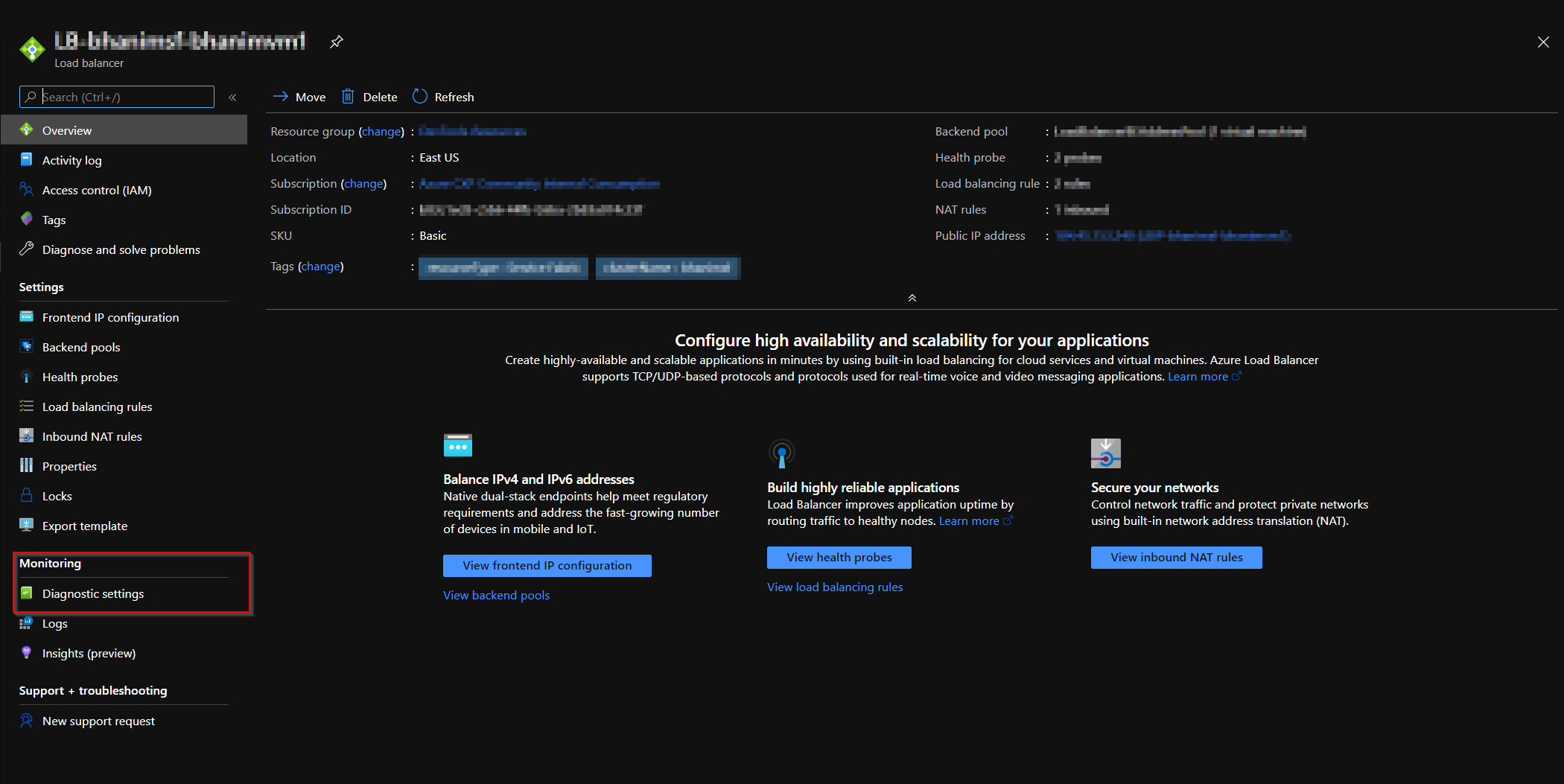The width and height of the screenshot is (1564, 784).
Task: Delete the load balancer
Action: 369,97
